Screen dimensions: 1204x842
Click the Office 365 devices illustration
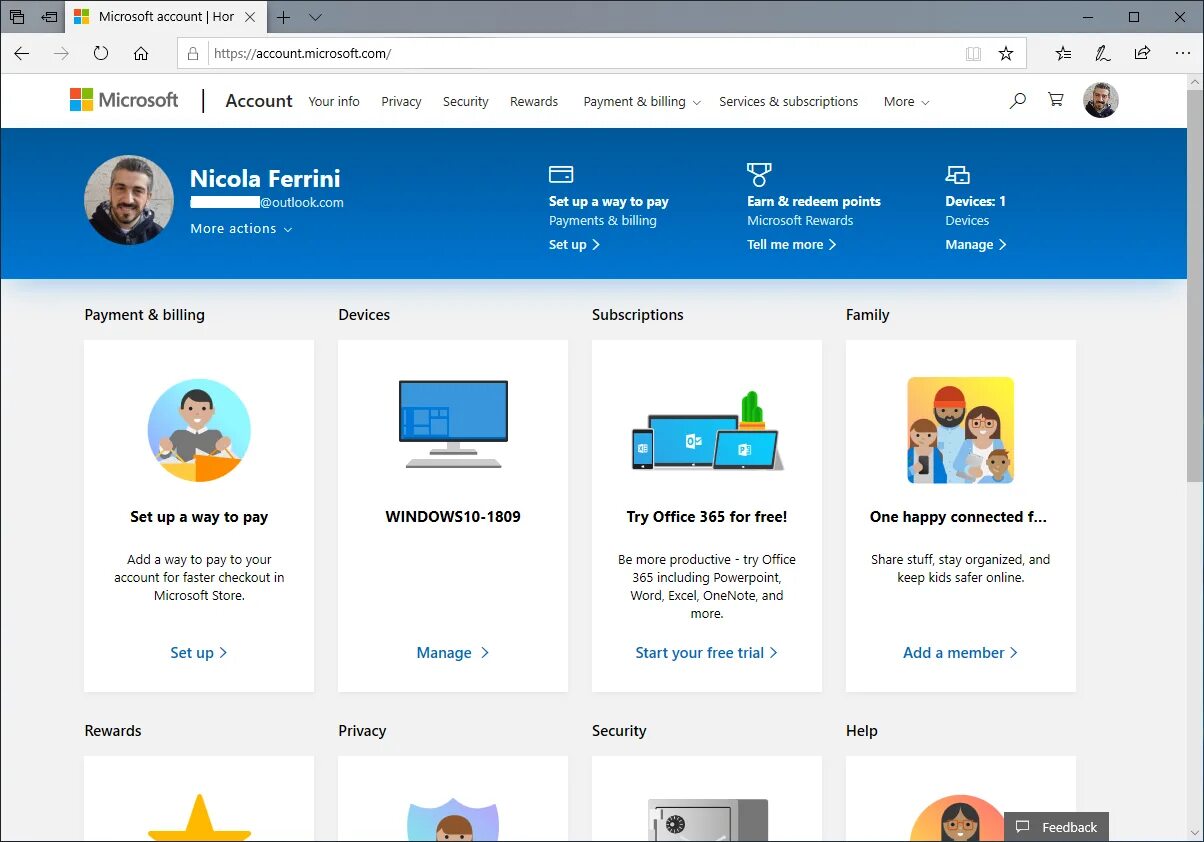[707, 431]
